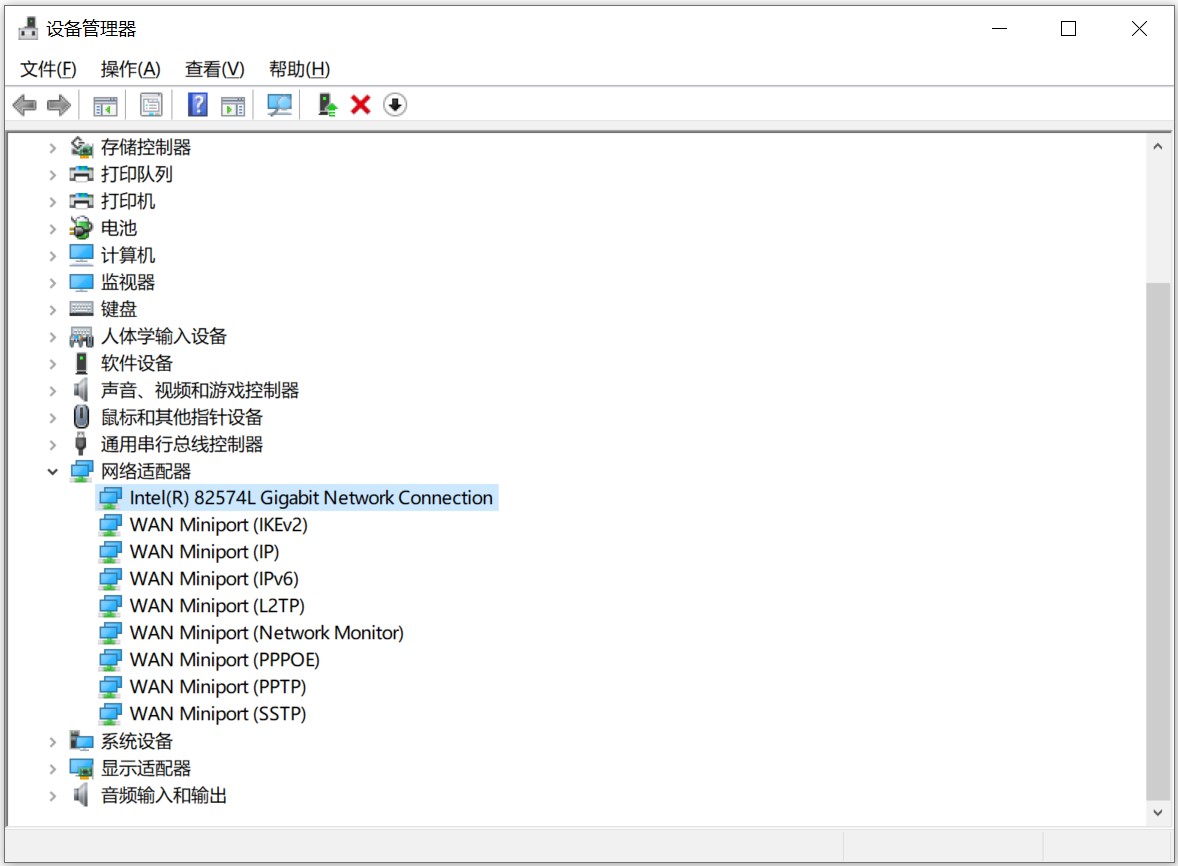Toggle the console tree pane icon
This screenshot has height=866, width=1178.
(105, 105)
